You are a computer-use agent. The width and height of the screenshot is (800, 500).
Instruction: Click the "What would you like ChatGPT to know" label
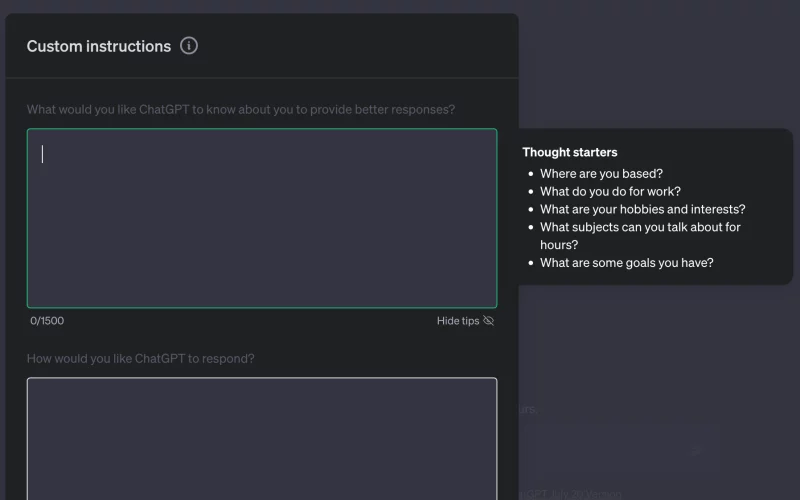[x=241, y=110]
